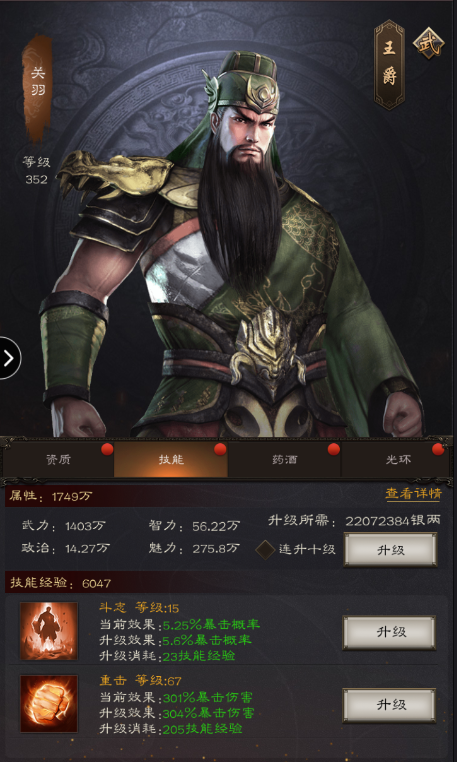Viewport: 457px width, 762px height.
Task: Open the 药酒 tab
Action: click(284, 460)
